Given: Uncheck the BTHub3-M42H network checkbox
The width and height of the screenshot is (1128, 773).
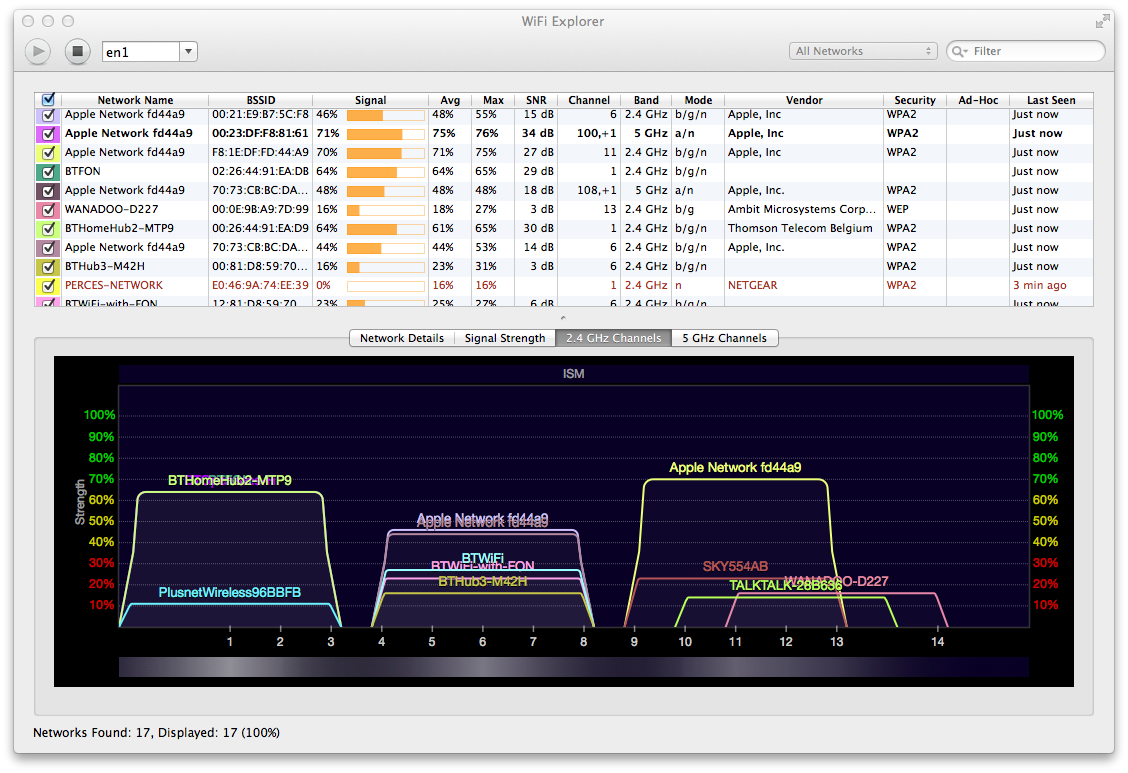Looking at the screenshot, I should [x=48, y=267].
